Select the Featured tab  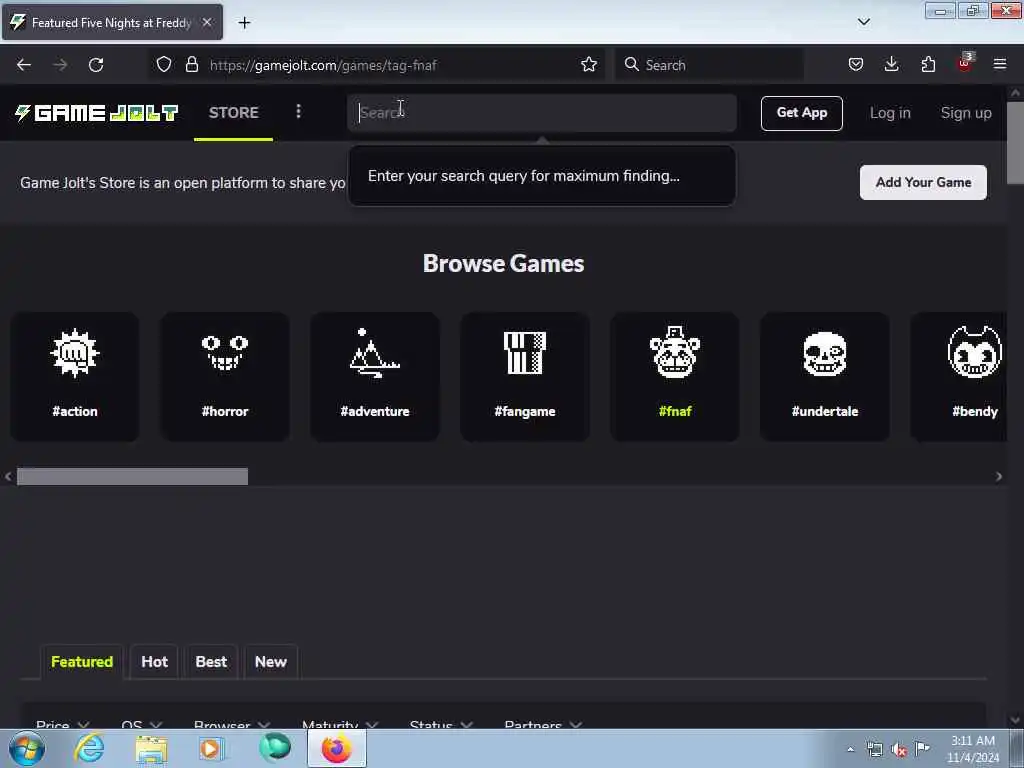pos(82,662)
